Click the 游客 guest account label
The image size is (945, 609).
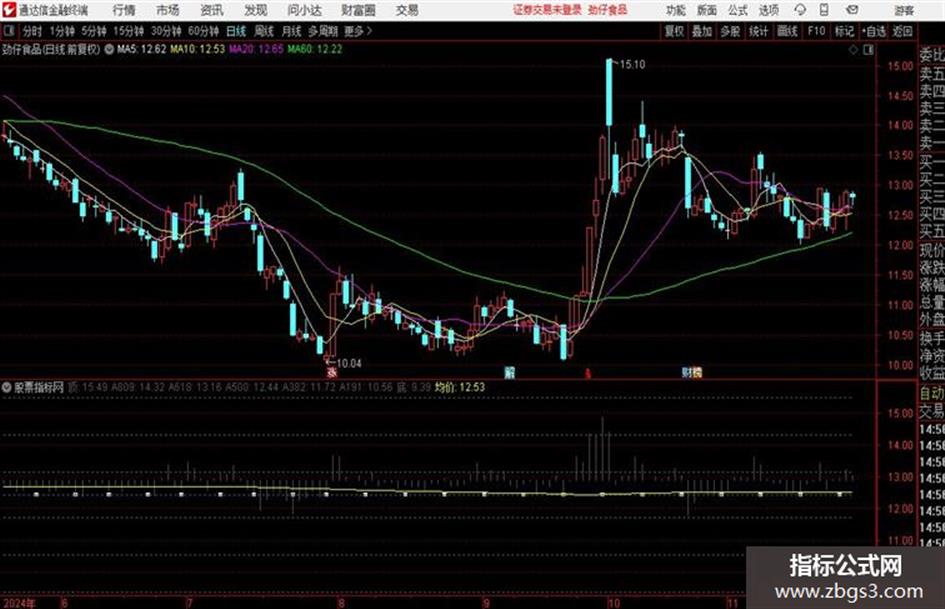tap(904, 10)
